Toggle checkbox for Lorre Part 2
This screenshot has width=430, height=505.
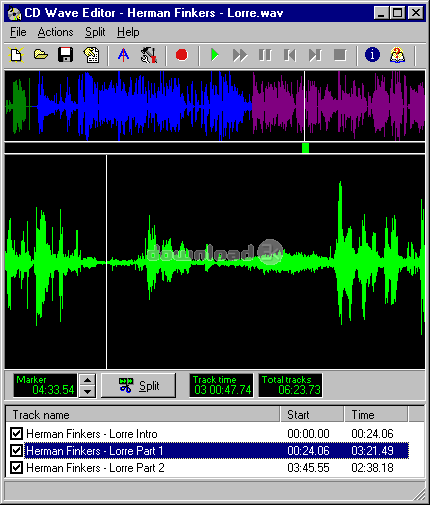click(x=16, y=468)
